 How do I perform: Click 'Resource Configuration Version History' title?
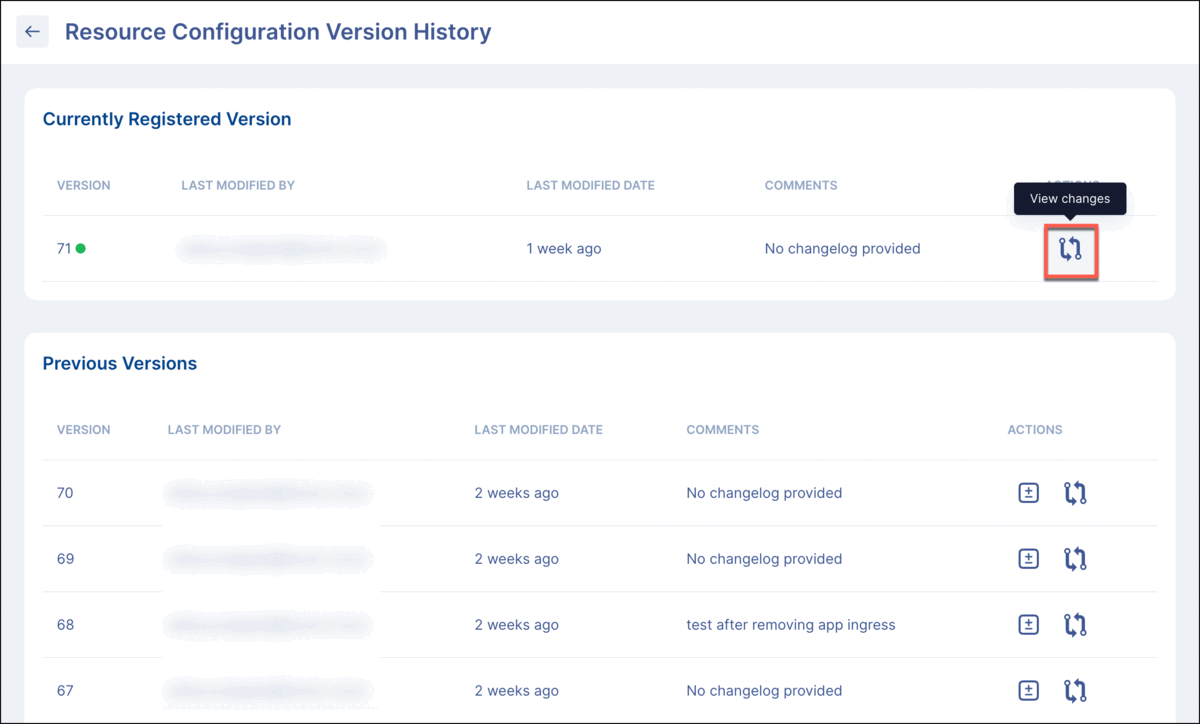[x=278, y=32]
